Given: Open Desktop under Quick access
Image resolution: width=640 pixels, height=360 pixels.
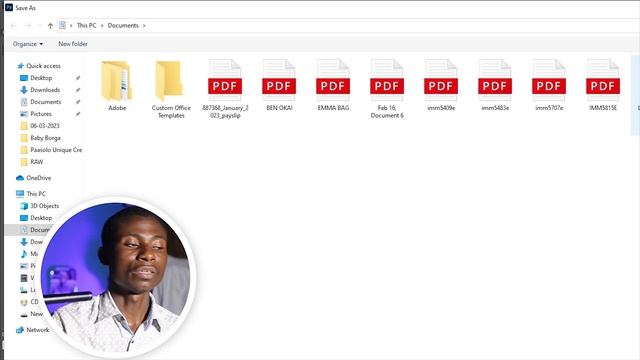Looking at the screenshot, I should pyautogui.click(x=36, y=78).
